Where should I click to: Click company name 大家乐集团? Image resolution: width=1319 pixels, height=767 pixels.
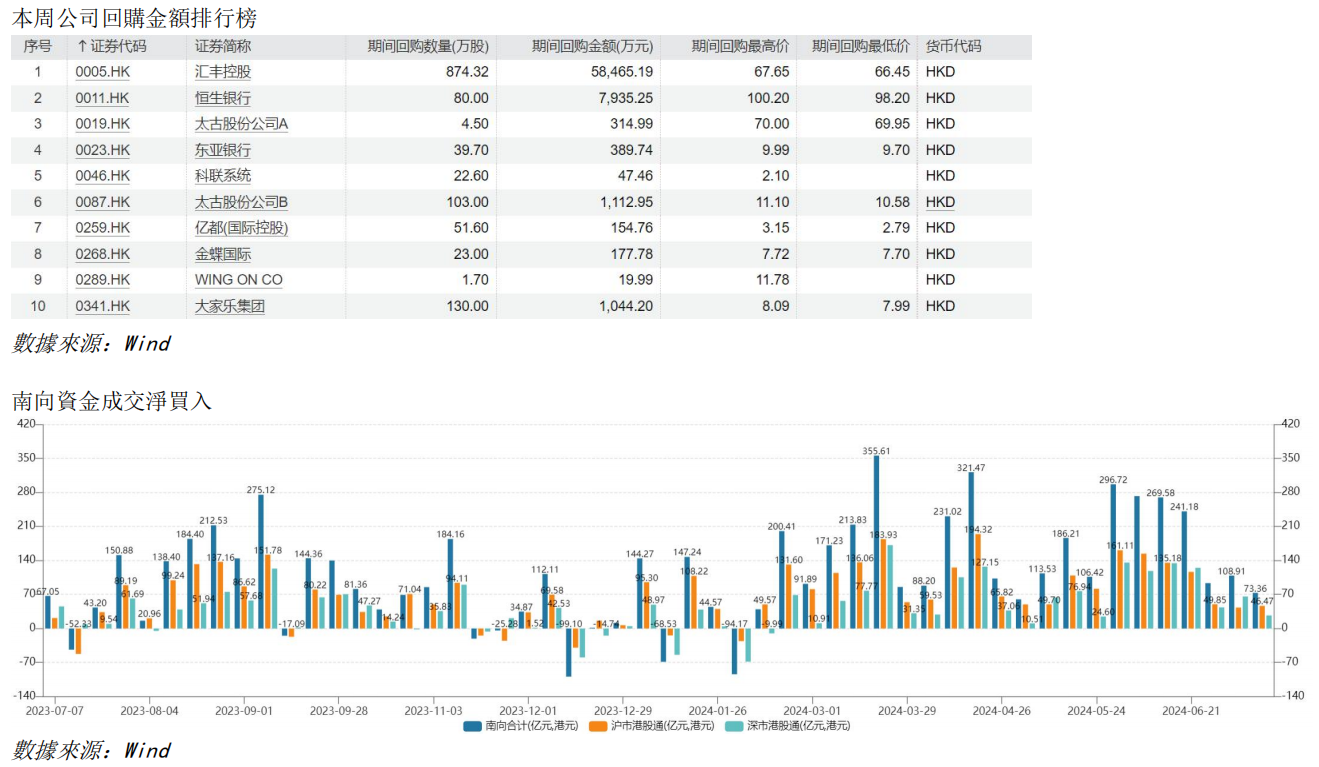(x=230, y=306)
